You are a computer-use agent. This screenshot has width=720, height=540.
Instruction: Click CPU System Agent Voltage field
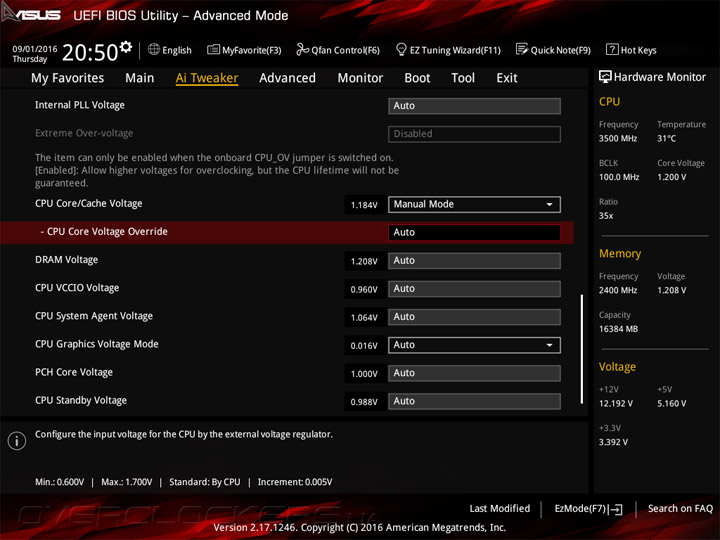tap(474, 317)
